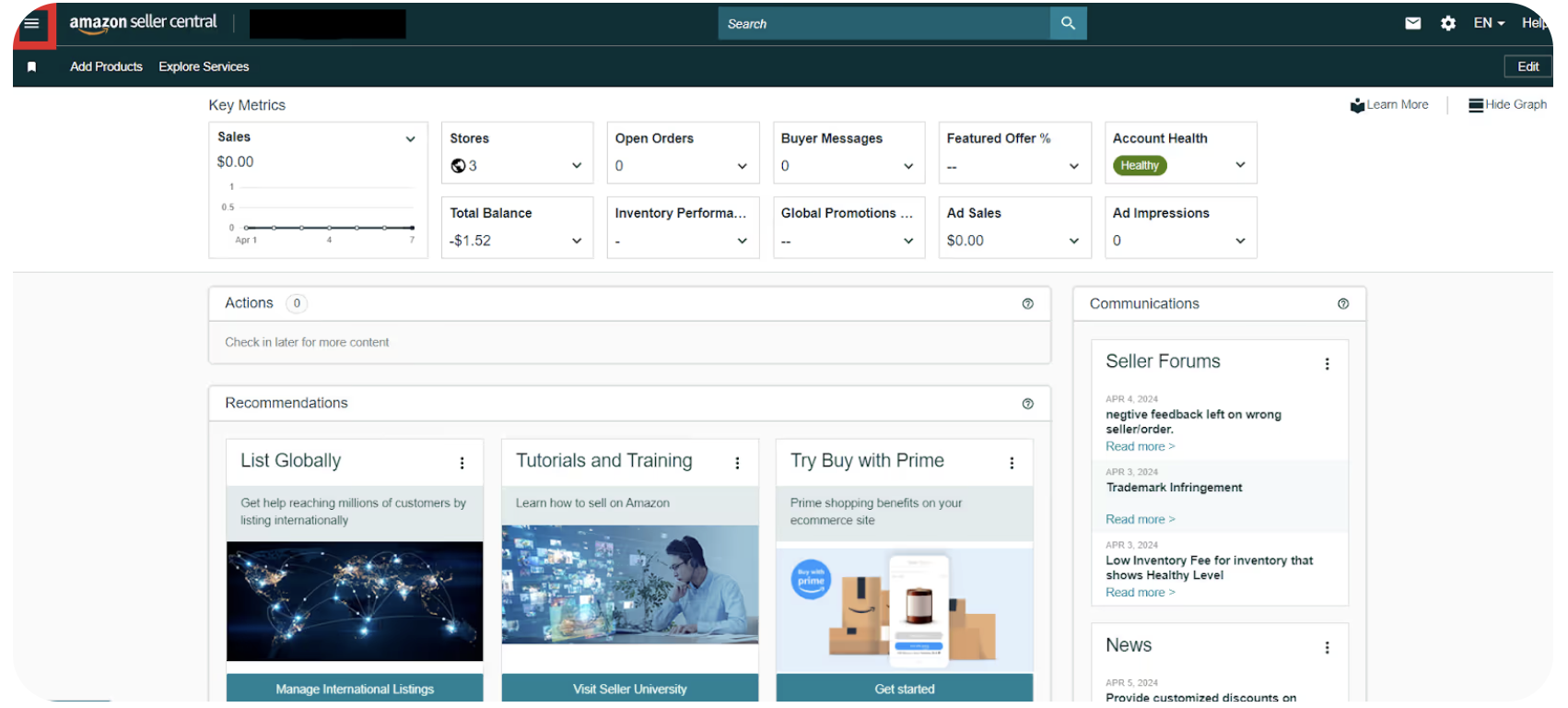The width and height of the screenshot is (1568, 708).
Task: Expand the Total Balance card
Action: pos(577,241)
